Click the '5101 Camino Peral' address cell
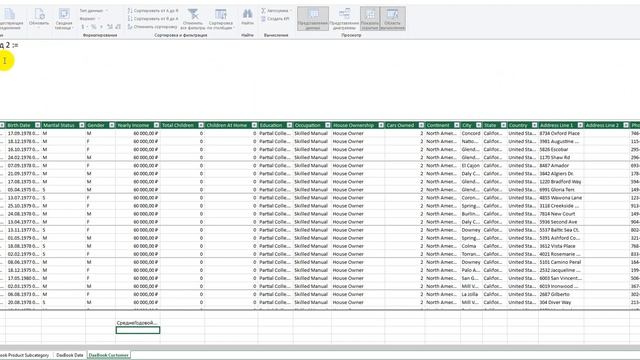Screen dimensions: 640x360 (561, 262)
